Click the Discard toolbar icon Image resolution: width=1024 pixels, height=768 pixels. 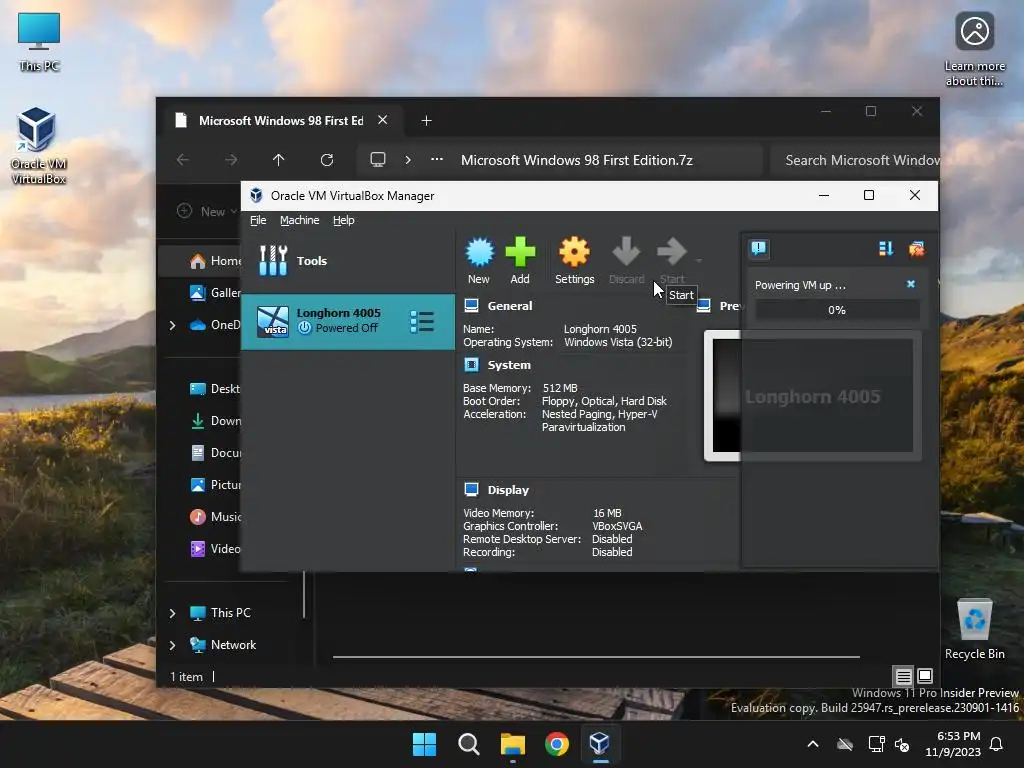(x=626, y=260)
